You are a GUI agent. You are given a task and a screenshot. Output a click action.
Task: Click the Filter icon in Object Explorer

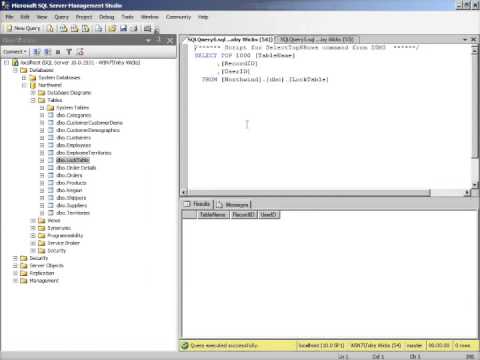tap(69, 52)
